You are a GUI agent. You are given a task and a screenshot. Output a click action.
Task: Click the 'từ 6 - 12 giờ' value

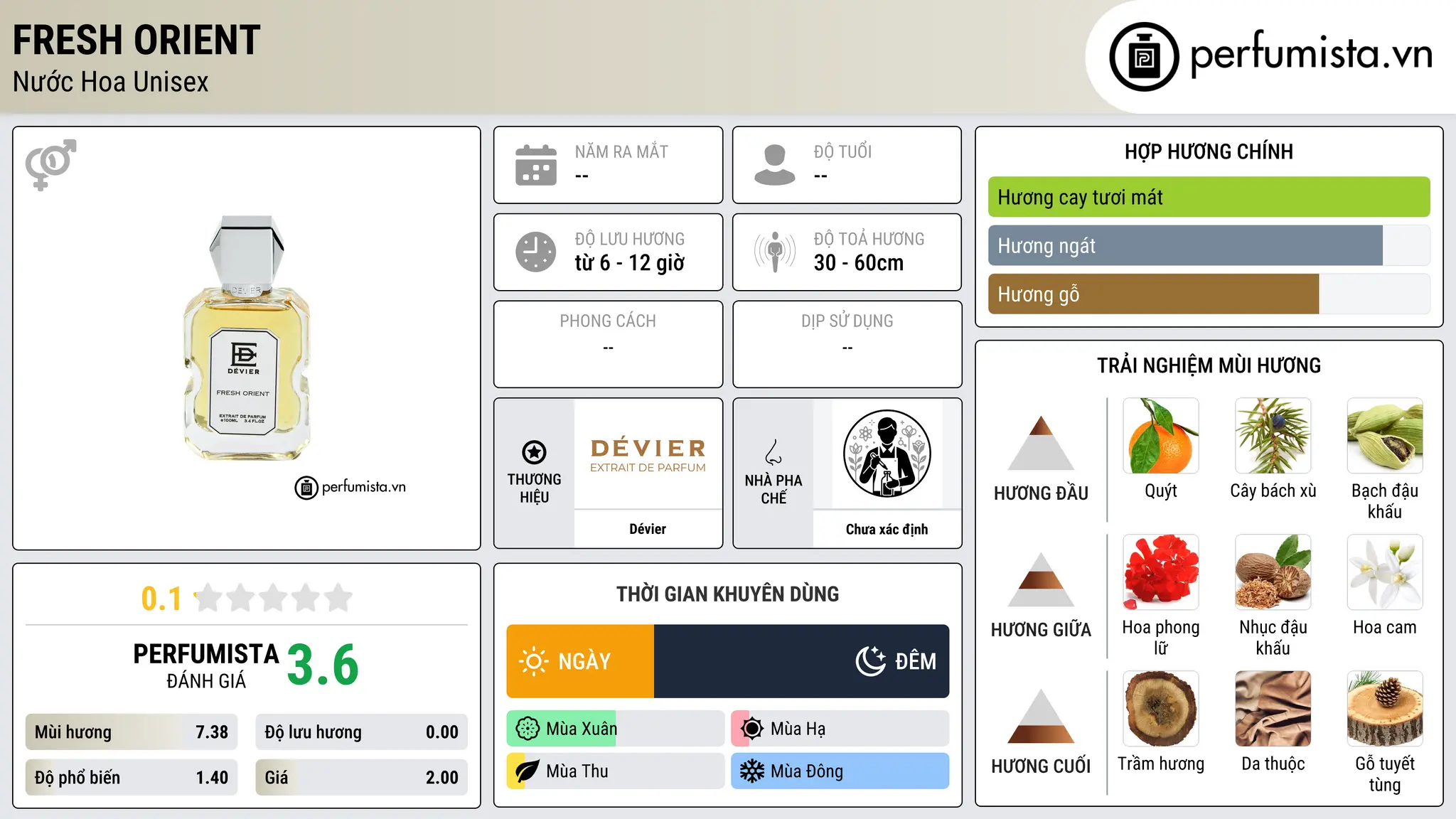pos(630,263)
